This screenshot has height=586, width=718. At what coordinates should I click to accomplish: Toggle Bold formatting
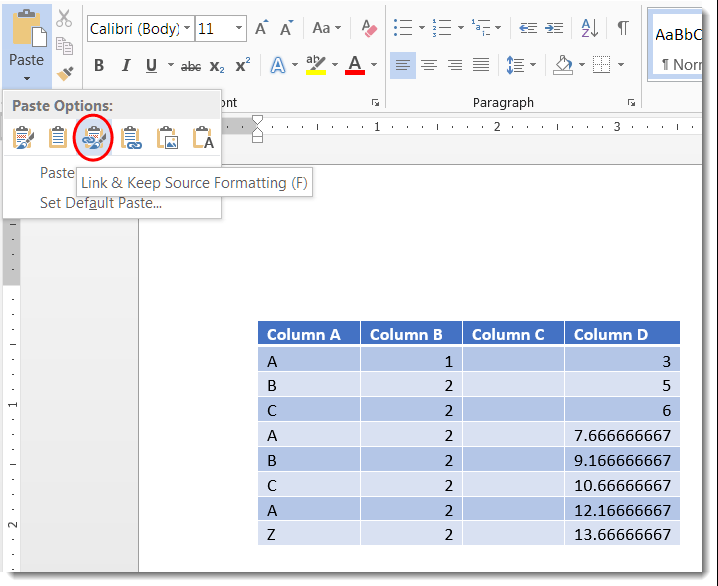click(x=99, y=66)
